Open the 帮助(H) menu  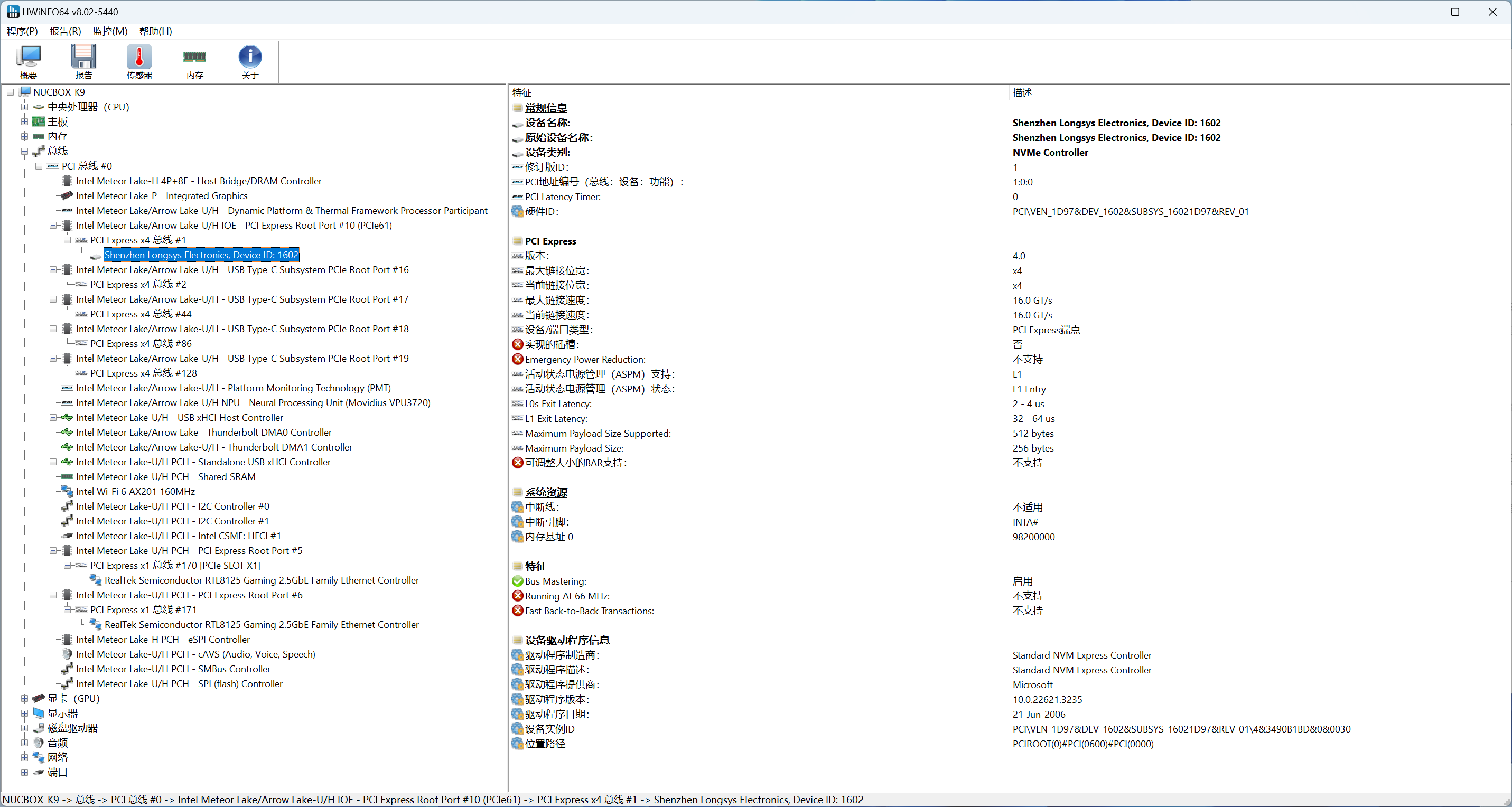pos(155,31)
